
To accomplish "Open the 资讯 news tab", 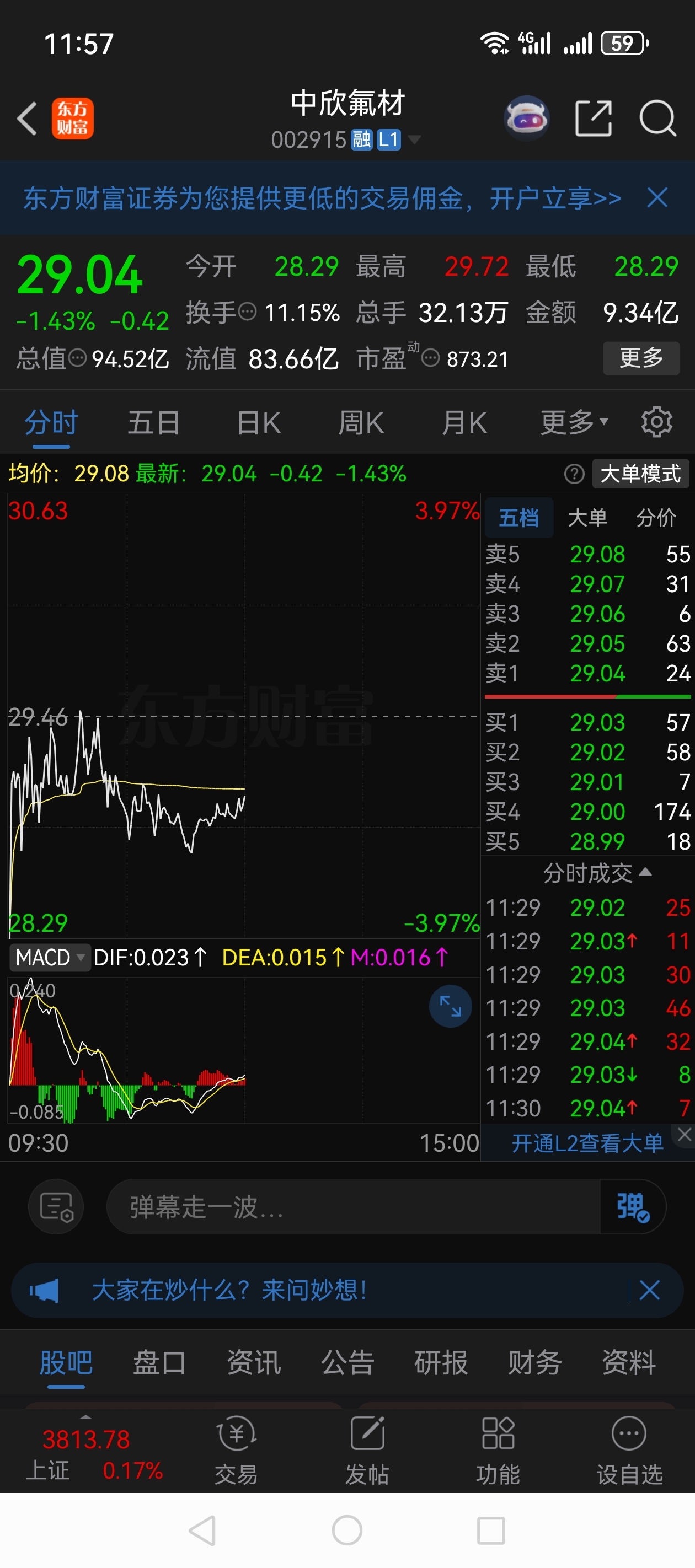I will point(254,1362).
